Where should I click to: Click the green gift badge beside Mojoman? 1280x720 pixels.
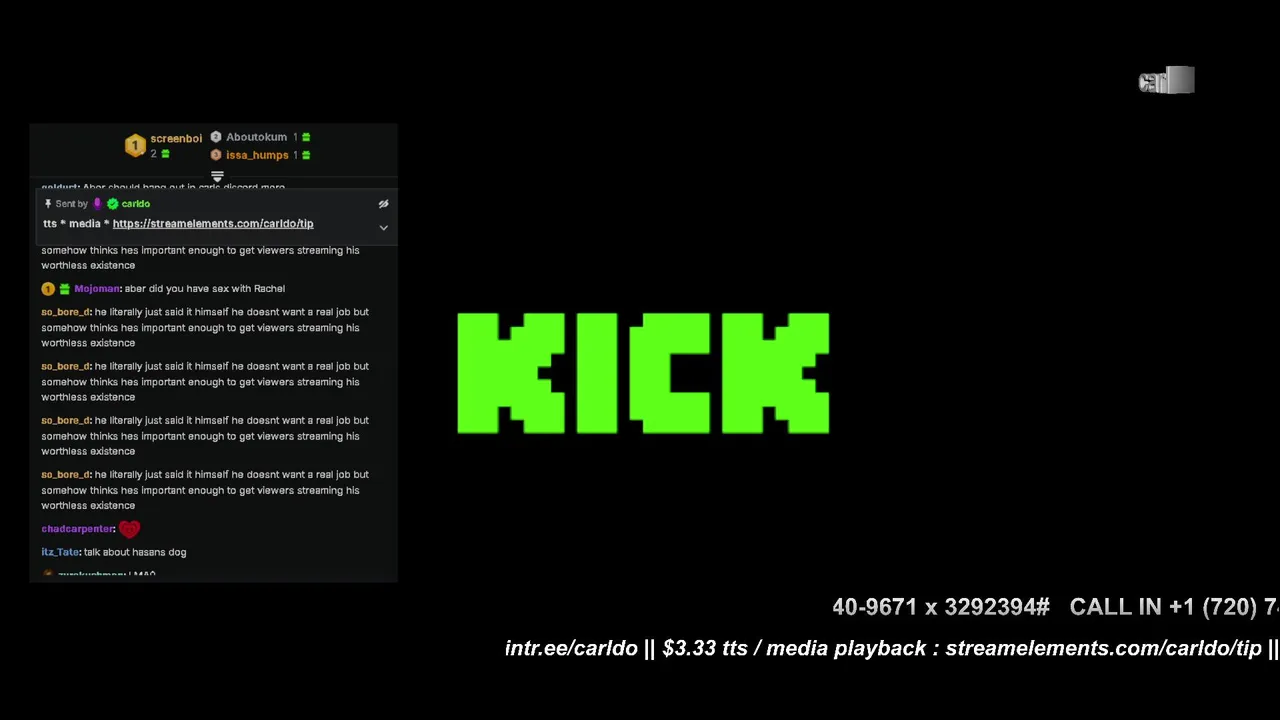tap(64, 289)
